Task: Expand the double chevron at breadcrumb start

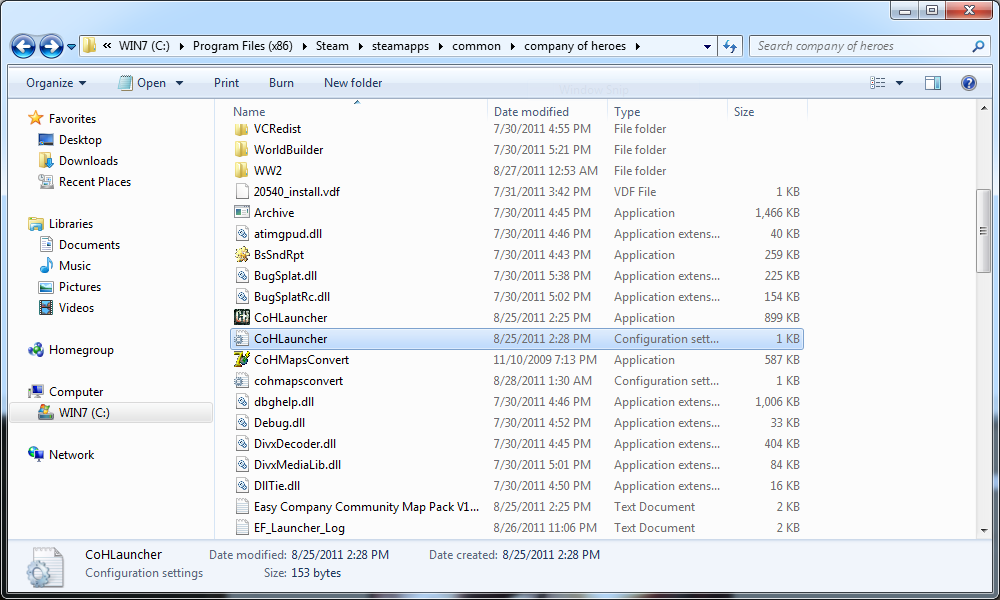Action: [107, 46]
